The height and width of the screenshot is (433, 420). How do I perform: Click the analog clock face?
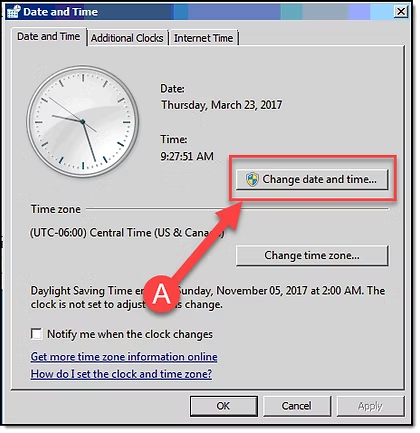[x=82, y=122]
